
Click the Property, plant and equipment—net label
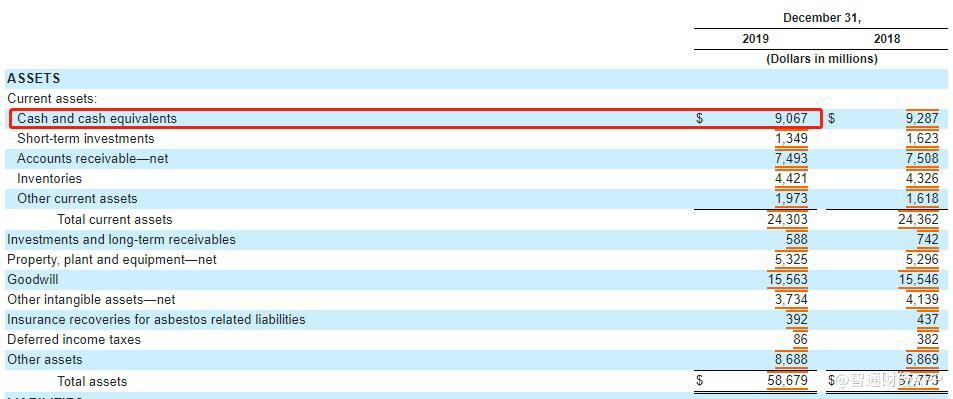point(112,260)
